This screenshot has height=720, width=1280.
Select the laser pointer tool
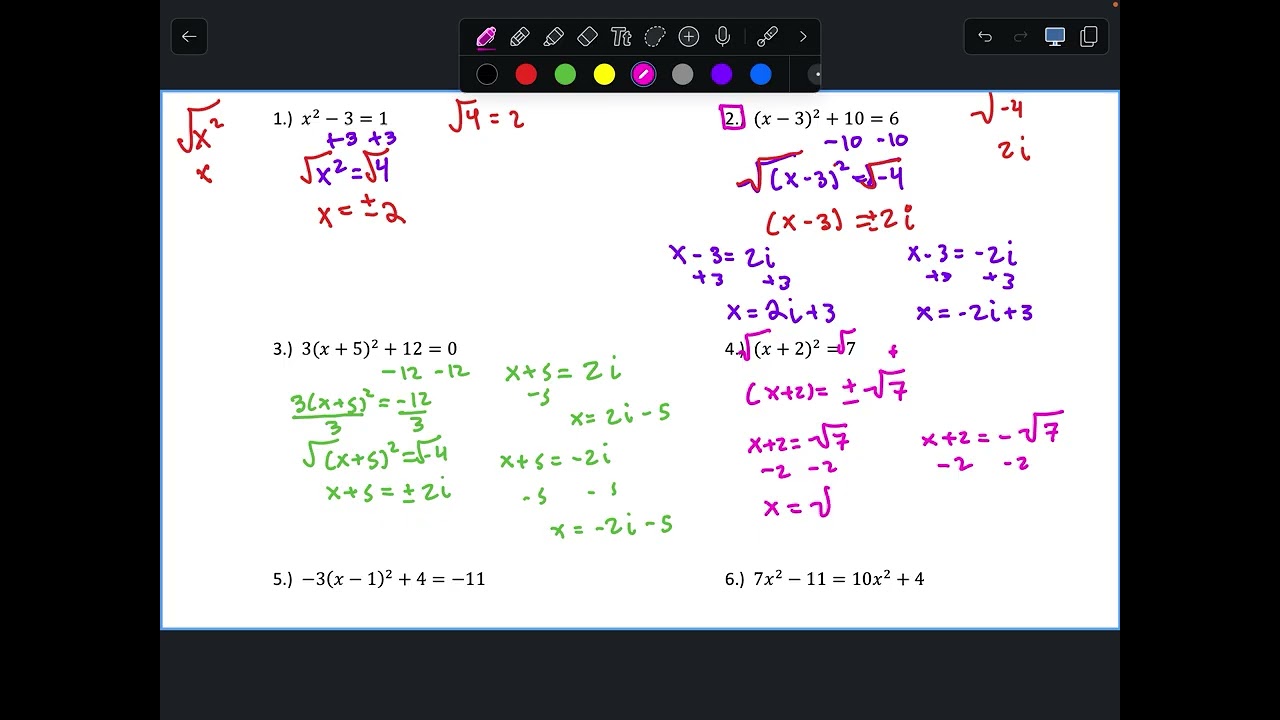(x=767, y=37)
